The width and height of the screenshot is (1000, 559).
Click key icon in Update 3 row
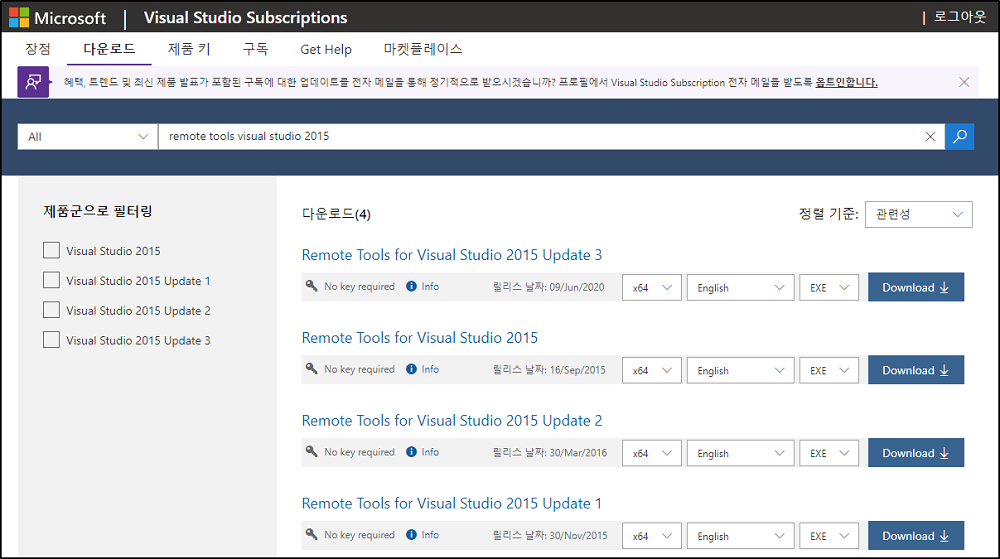coord(311,286)
